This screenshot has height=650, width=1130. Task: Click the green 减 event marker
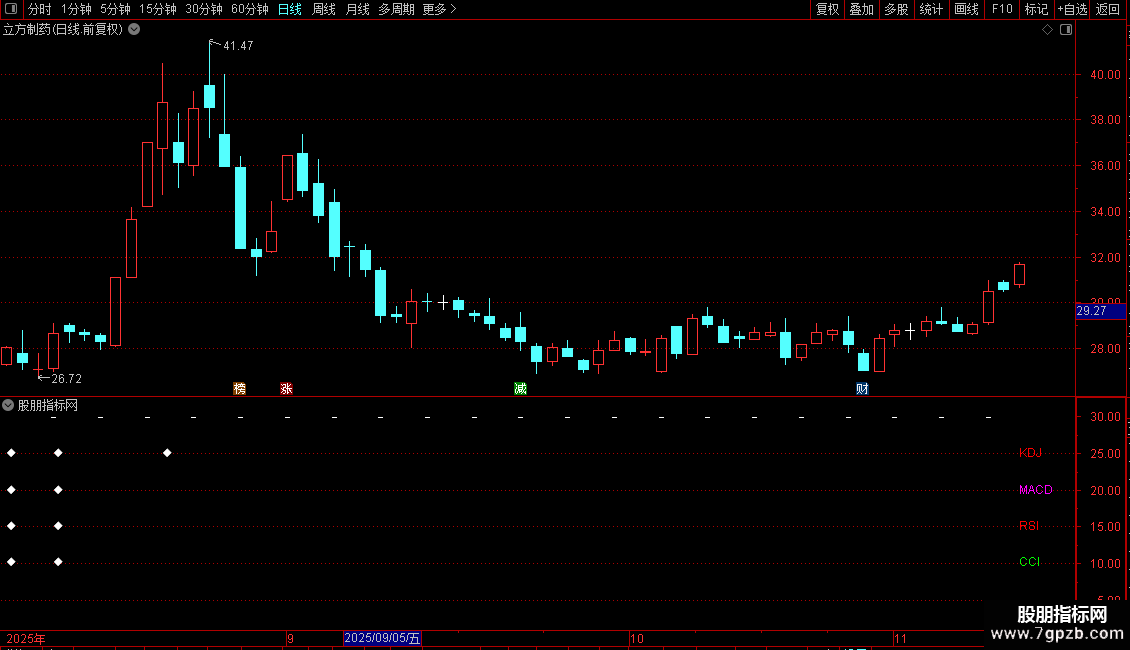click(x=520, y=388)
